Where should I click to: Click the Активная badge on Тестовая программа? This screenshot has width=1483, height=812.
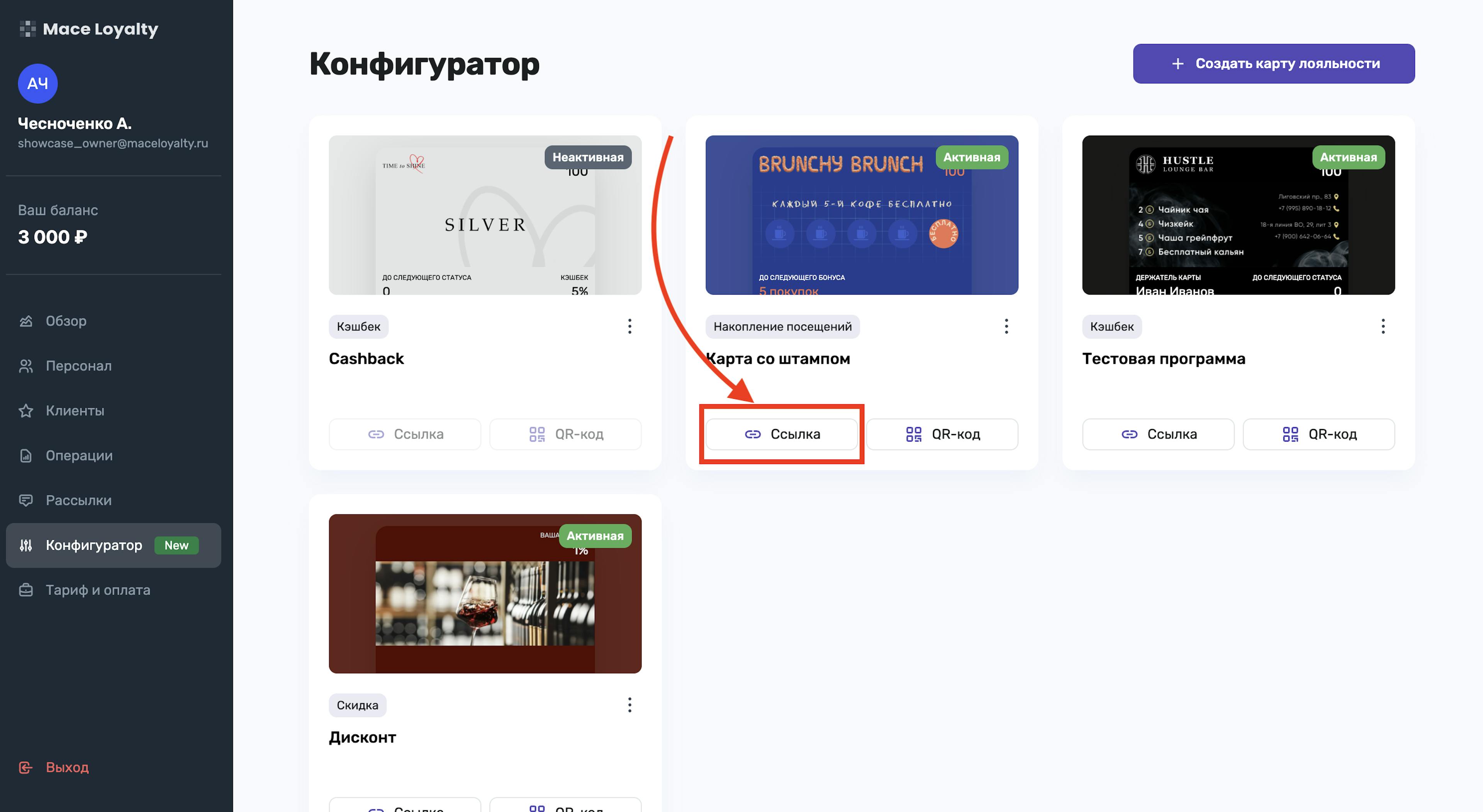(x=1348, y=157)
